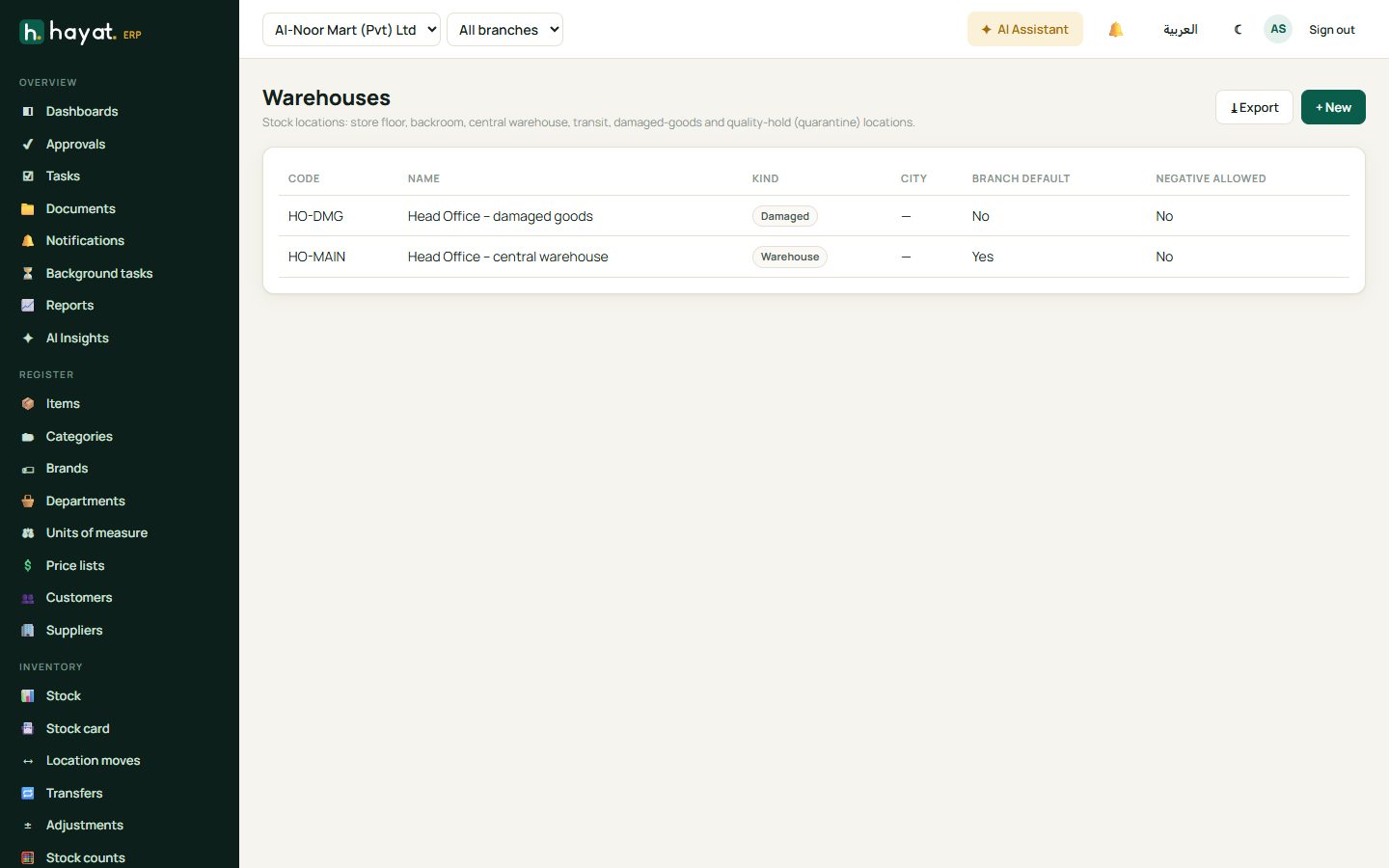Click the Tasks sidebar icon

click(x=28, y=176)
